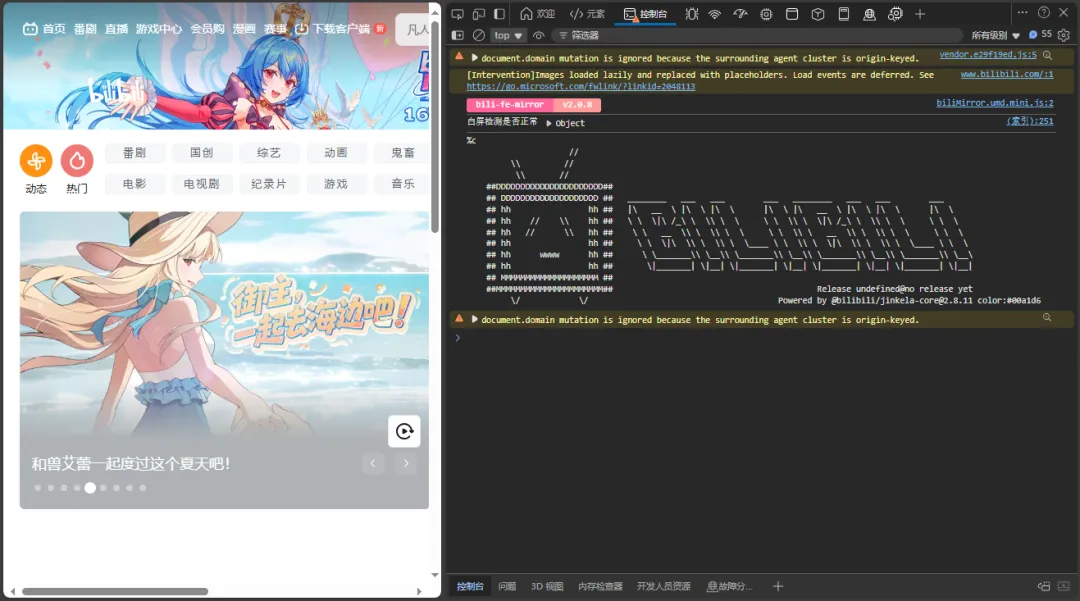Select the 综艺 category button
The height and width of the screenshot is (601, 1080).
pos(269,153)
